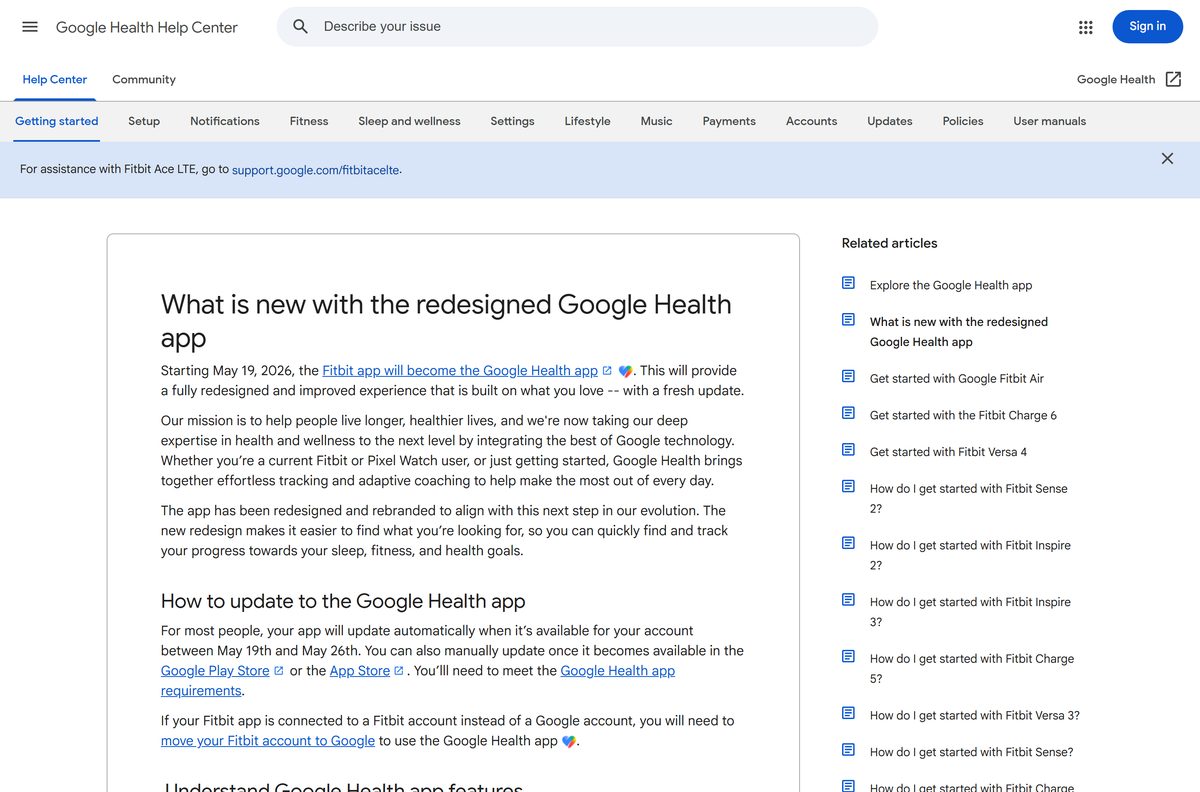Open the App Store link
The image size is (1200, 792).
click(360, 671)
